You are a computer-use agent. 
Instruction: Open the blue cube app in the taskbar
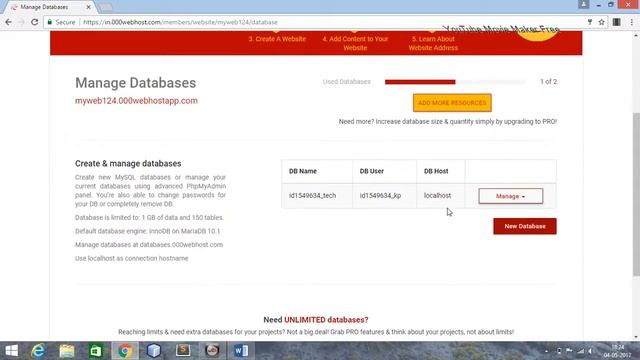pos(154,351)
